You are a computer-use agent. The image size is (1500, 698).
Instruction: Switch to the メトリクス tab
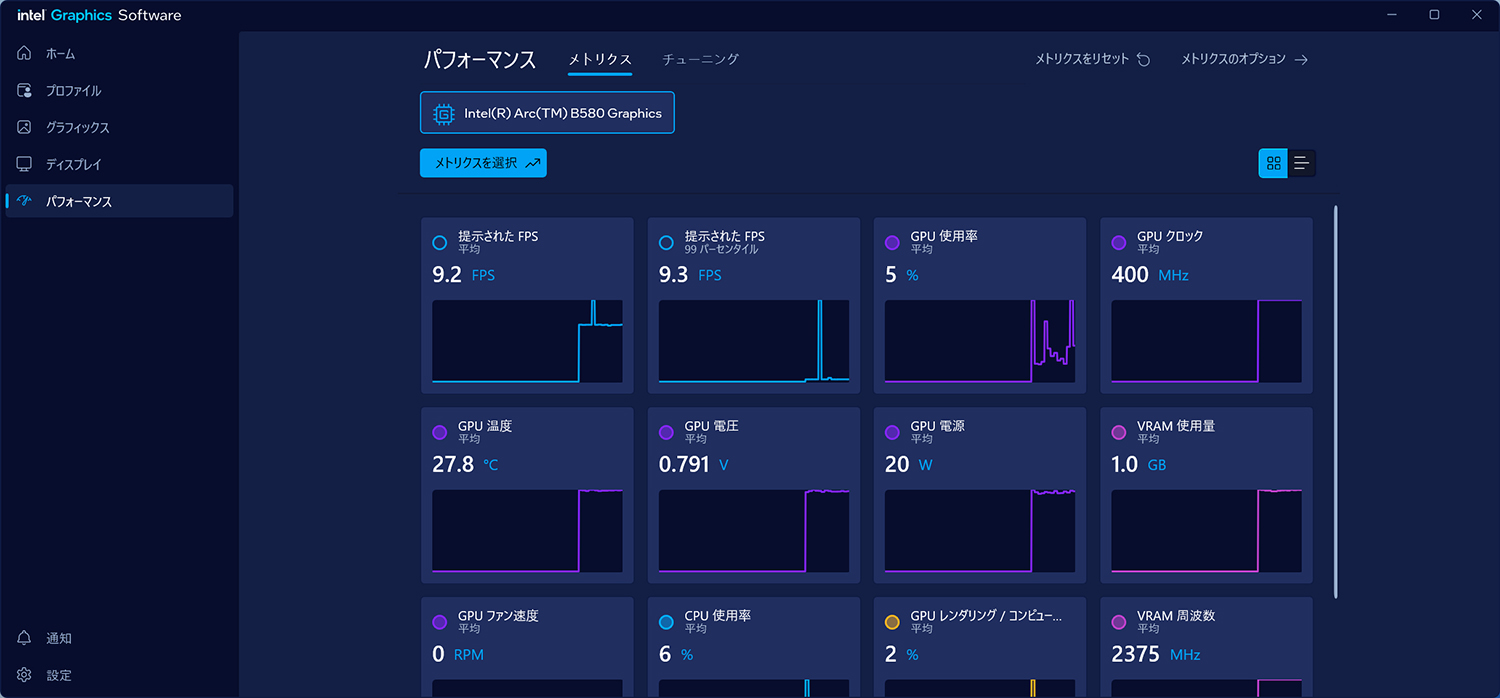600,60
